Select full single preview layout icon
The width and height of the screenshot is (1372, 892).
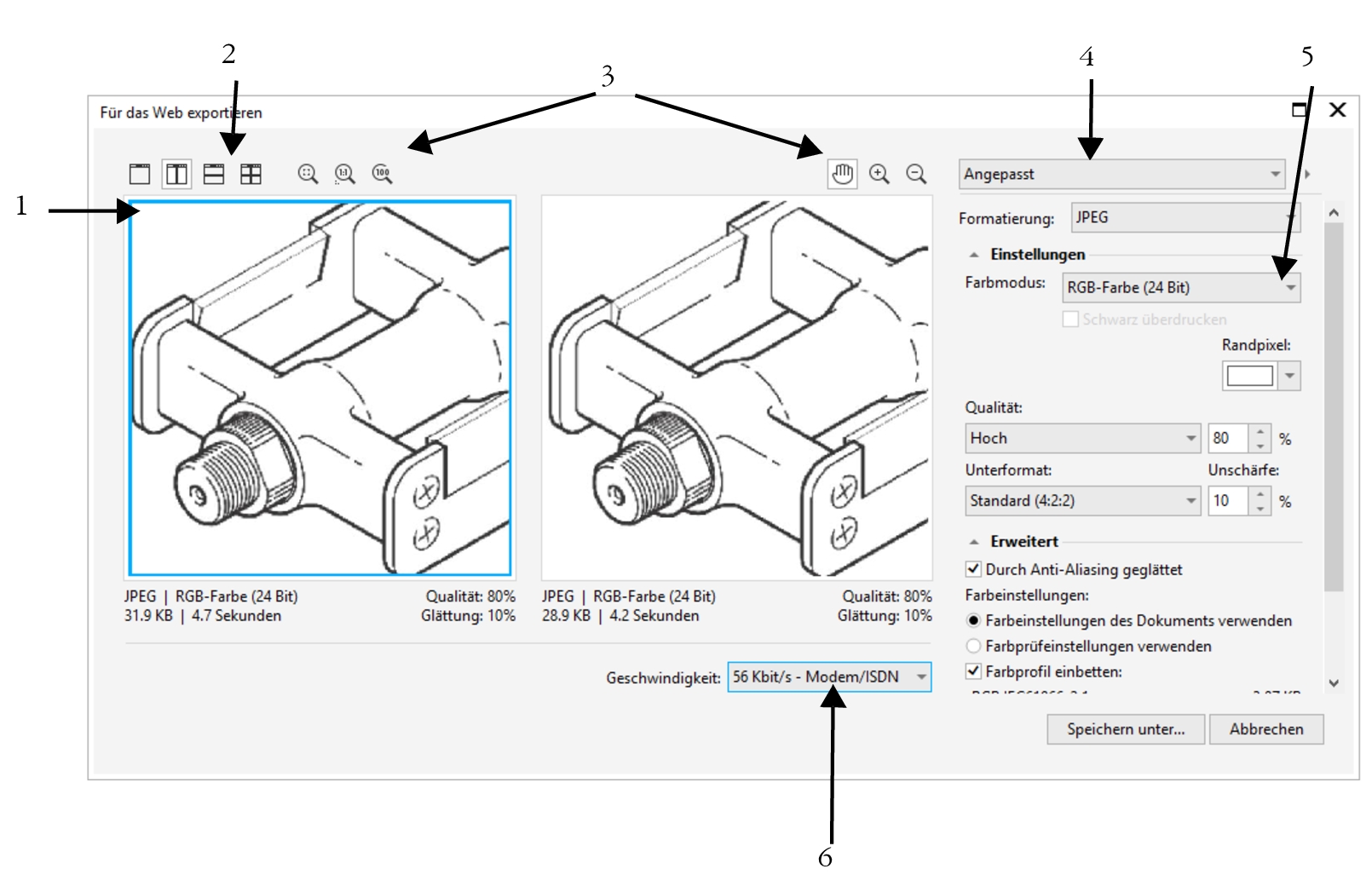[x=140, y=174]
